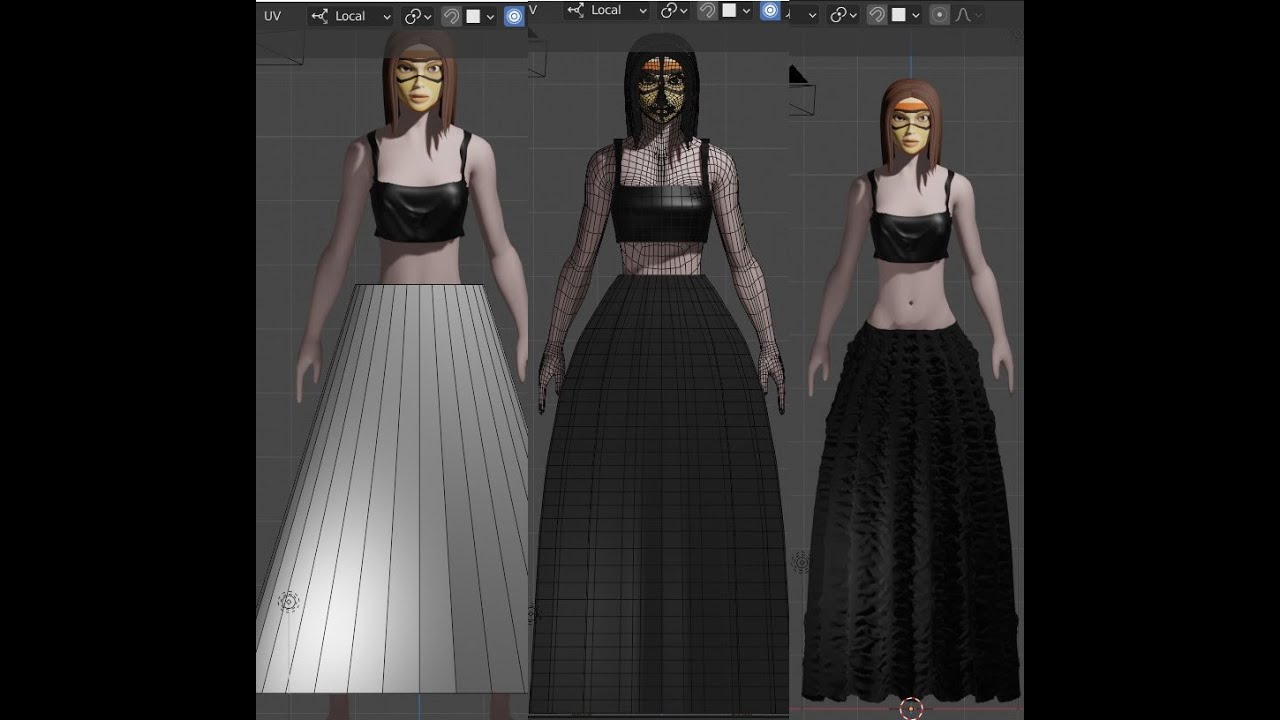
Task: Open the UV menu in the header
Action: [272, 16]
